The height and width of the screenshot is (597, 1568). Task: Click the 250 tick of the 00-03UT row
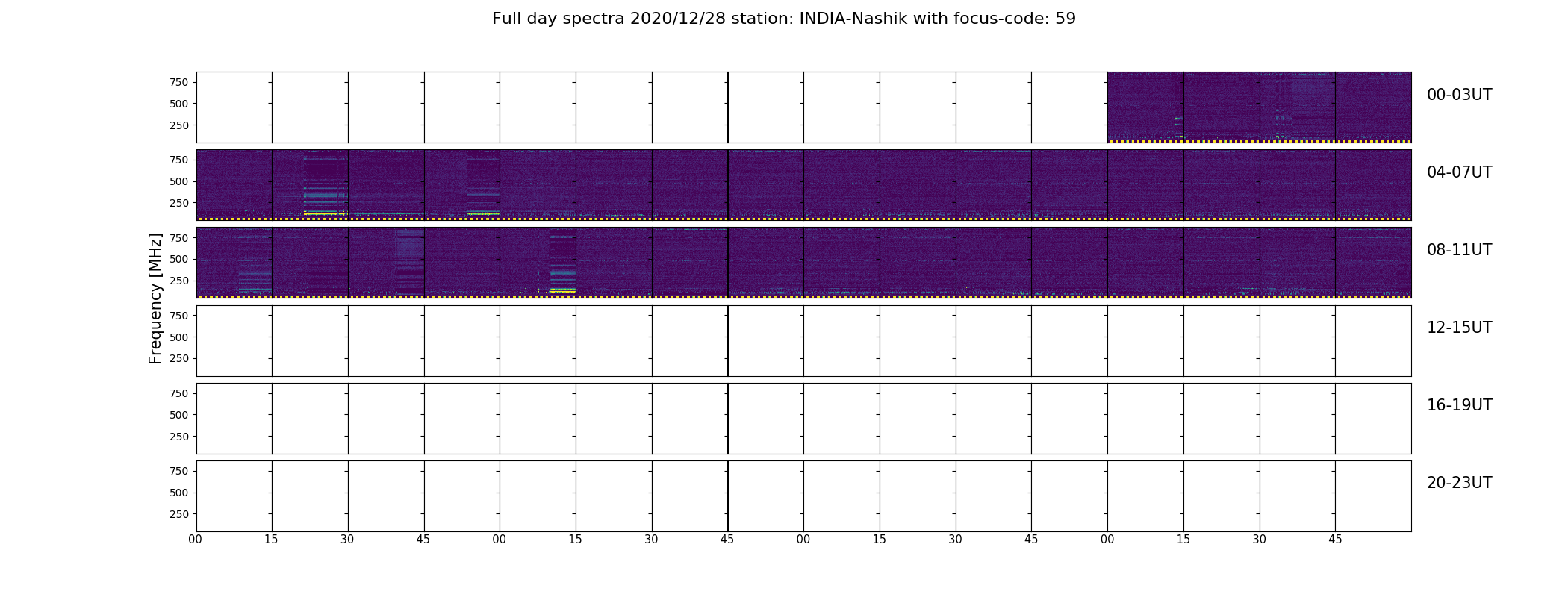(x=179, y=125)
